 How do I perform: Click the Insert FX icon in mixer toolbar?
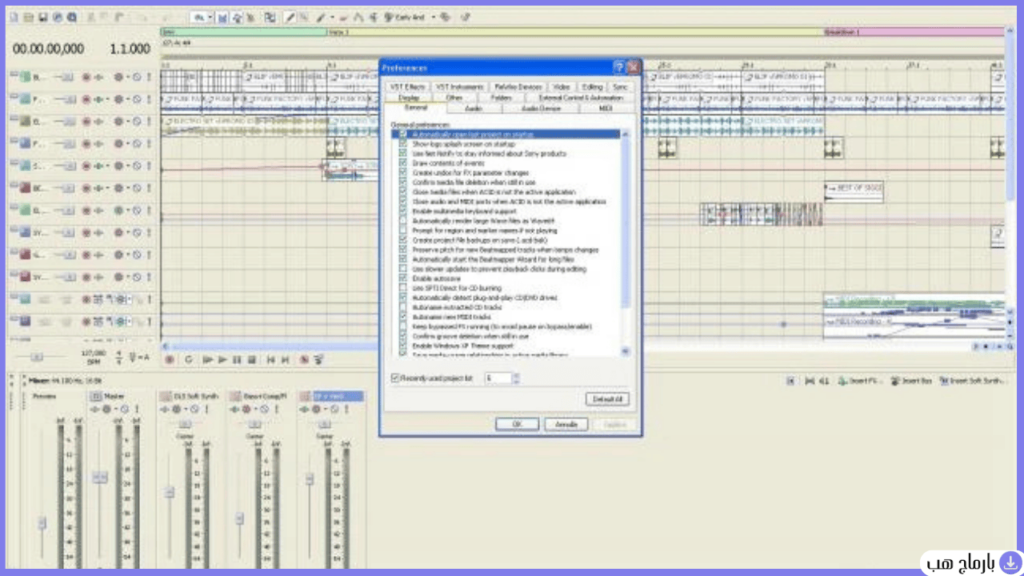pyautogui.click(x=842, y=381)
